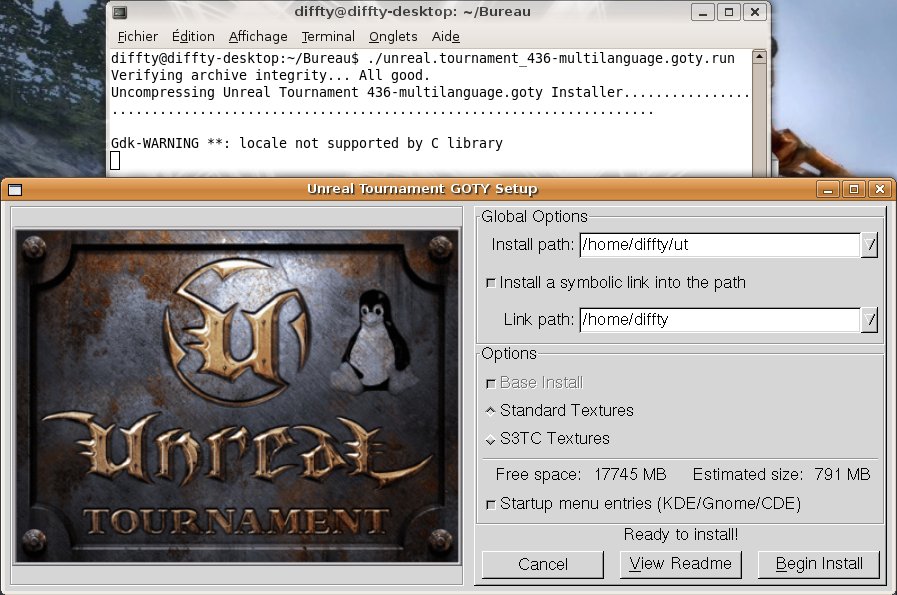Image resolution: width=897 pixels, height=595 pixels.
Task: Open the Fichier menu in the terminal
Action: [x=137, y=37]
